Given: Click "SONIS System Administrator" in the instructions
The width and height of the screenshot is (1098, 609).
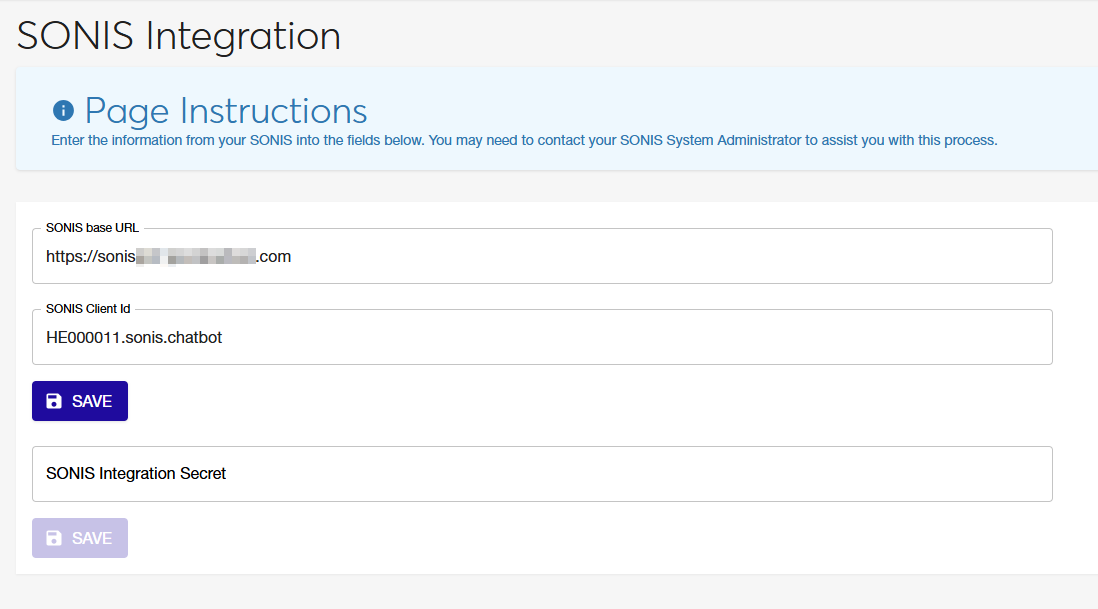Looking at the screenshot, I should click(710, 140).
